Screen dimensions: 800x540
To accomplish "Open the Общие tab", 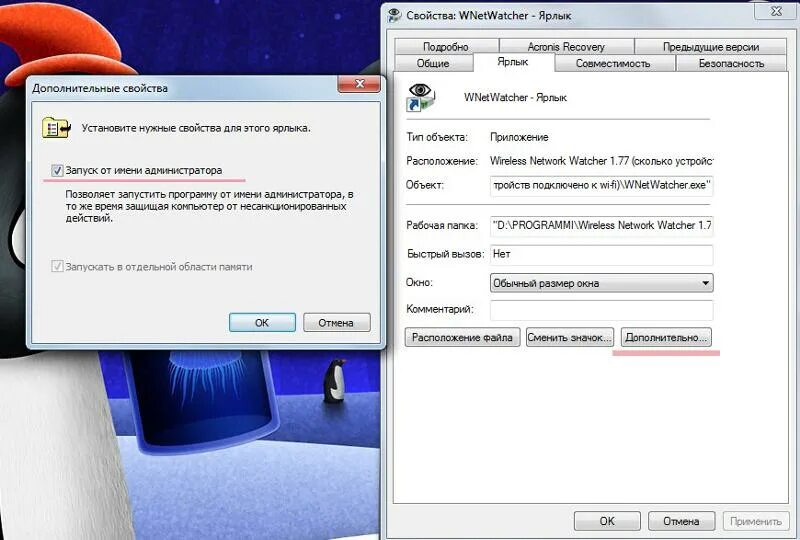I will coord(433,63).
